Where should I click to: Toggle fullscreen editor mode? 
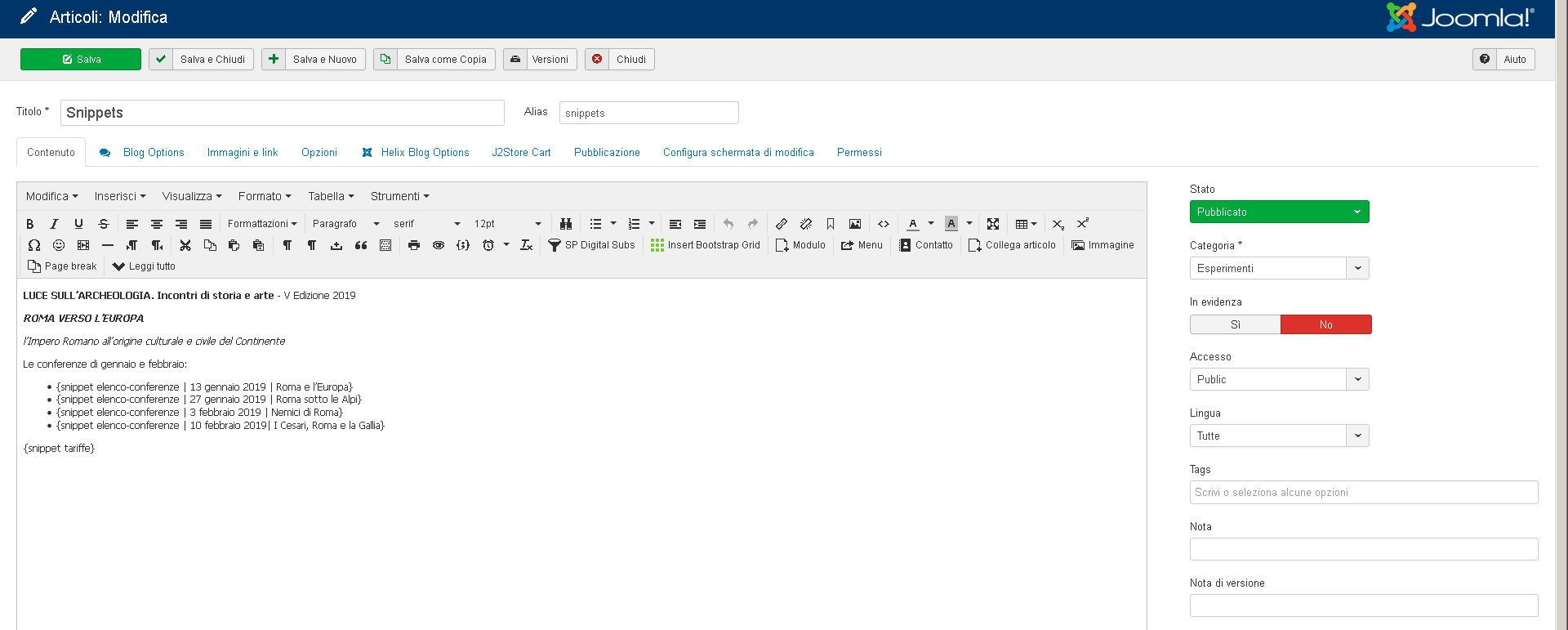click(x=993, y=224)
